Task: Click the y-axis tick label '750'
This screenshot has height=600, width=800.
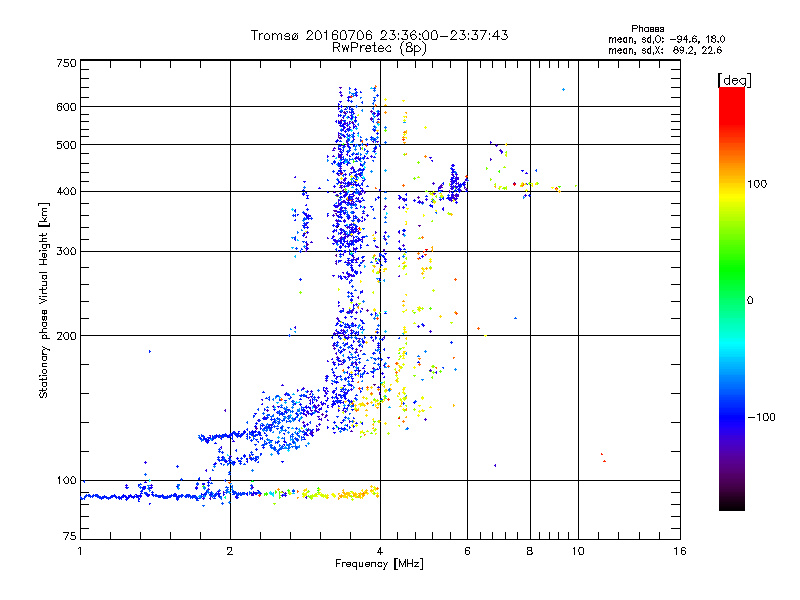Action: 66,63
